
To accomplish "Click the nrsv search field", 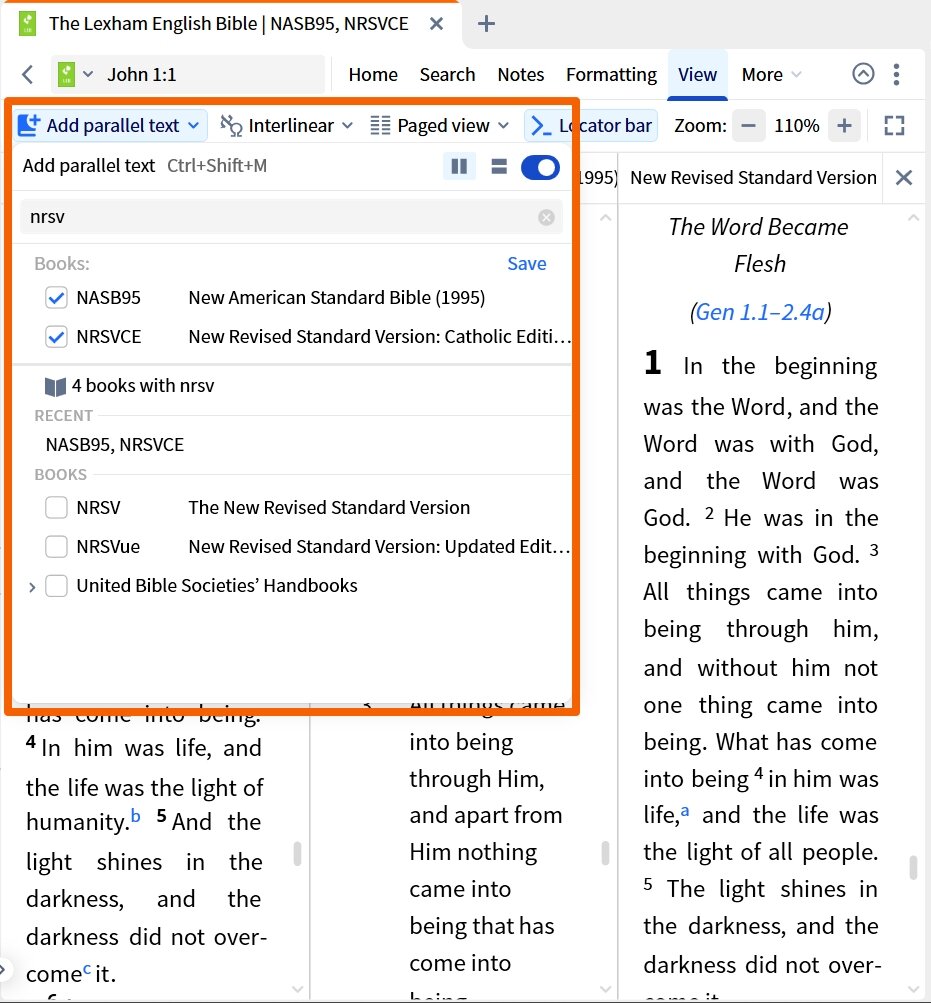I will coord(291,217).
